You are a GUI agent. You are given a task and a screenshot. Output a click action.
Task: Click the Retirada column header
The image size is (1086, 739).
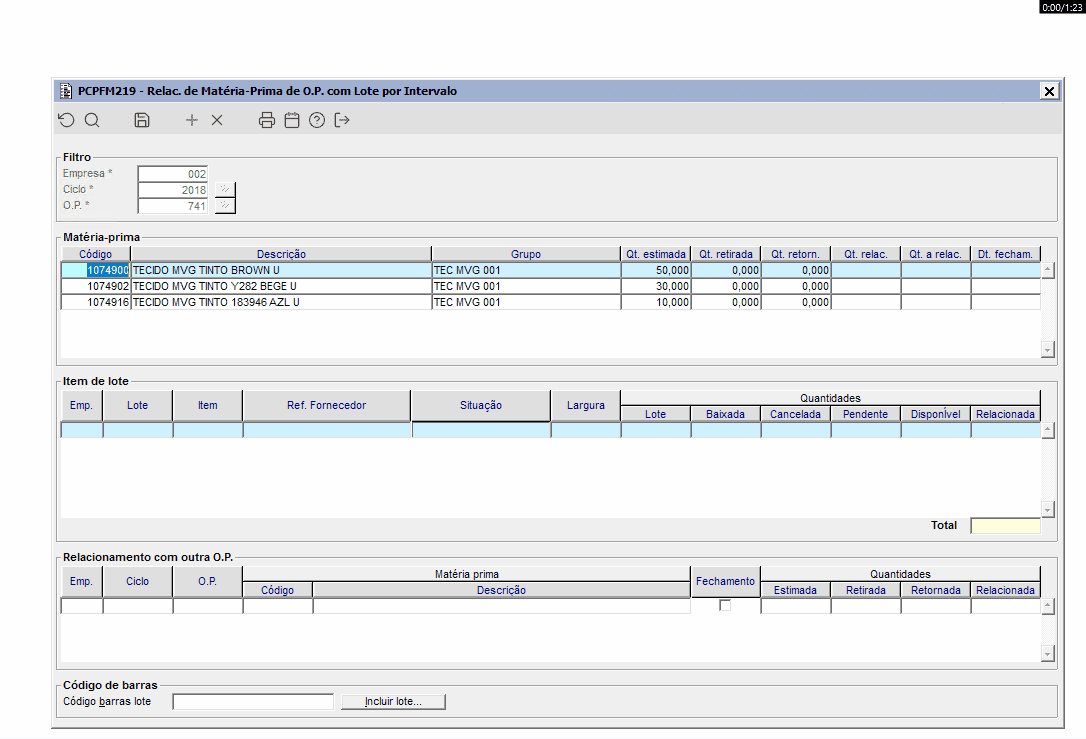[866, 590]
